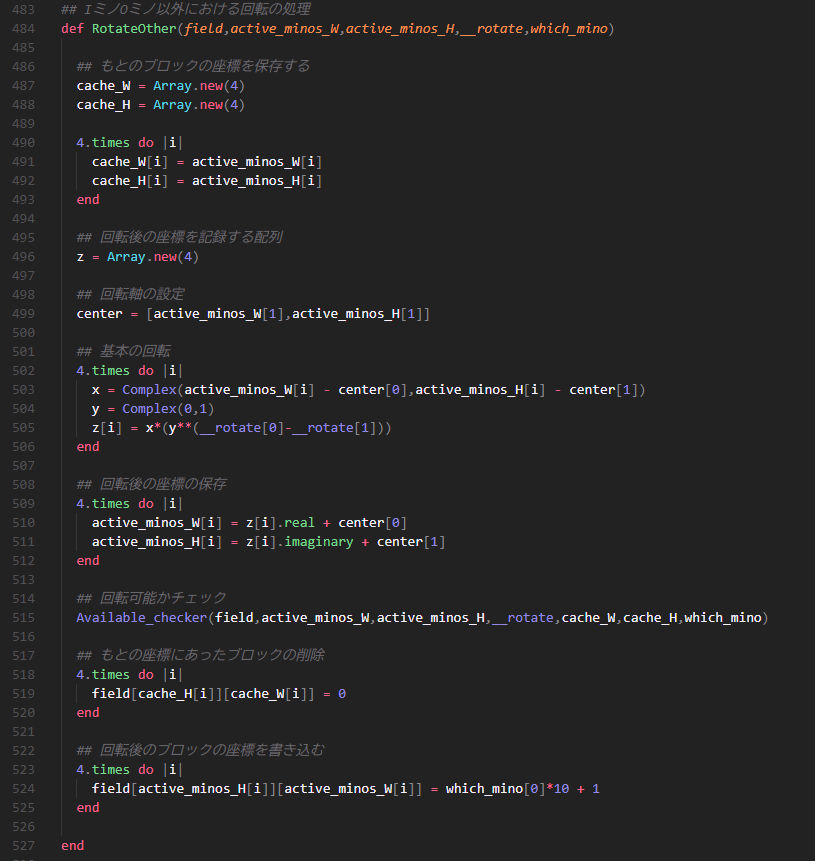Click line number 527
Viewport: 815px width, 861px height.
[x=23, y=846]
